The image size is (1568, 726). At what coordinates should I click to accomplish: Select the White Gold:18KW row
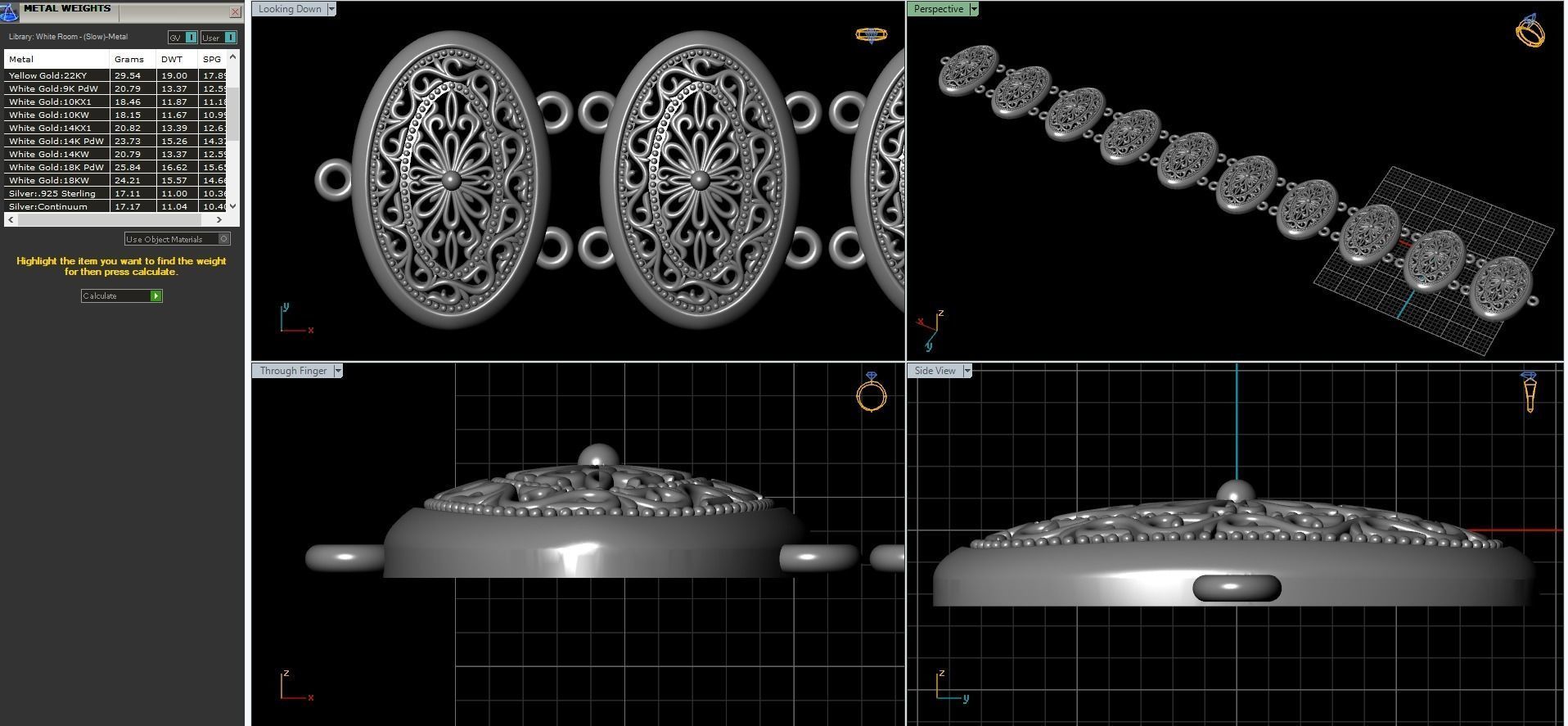pyautogui.click(x=115, y=180)
